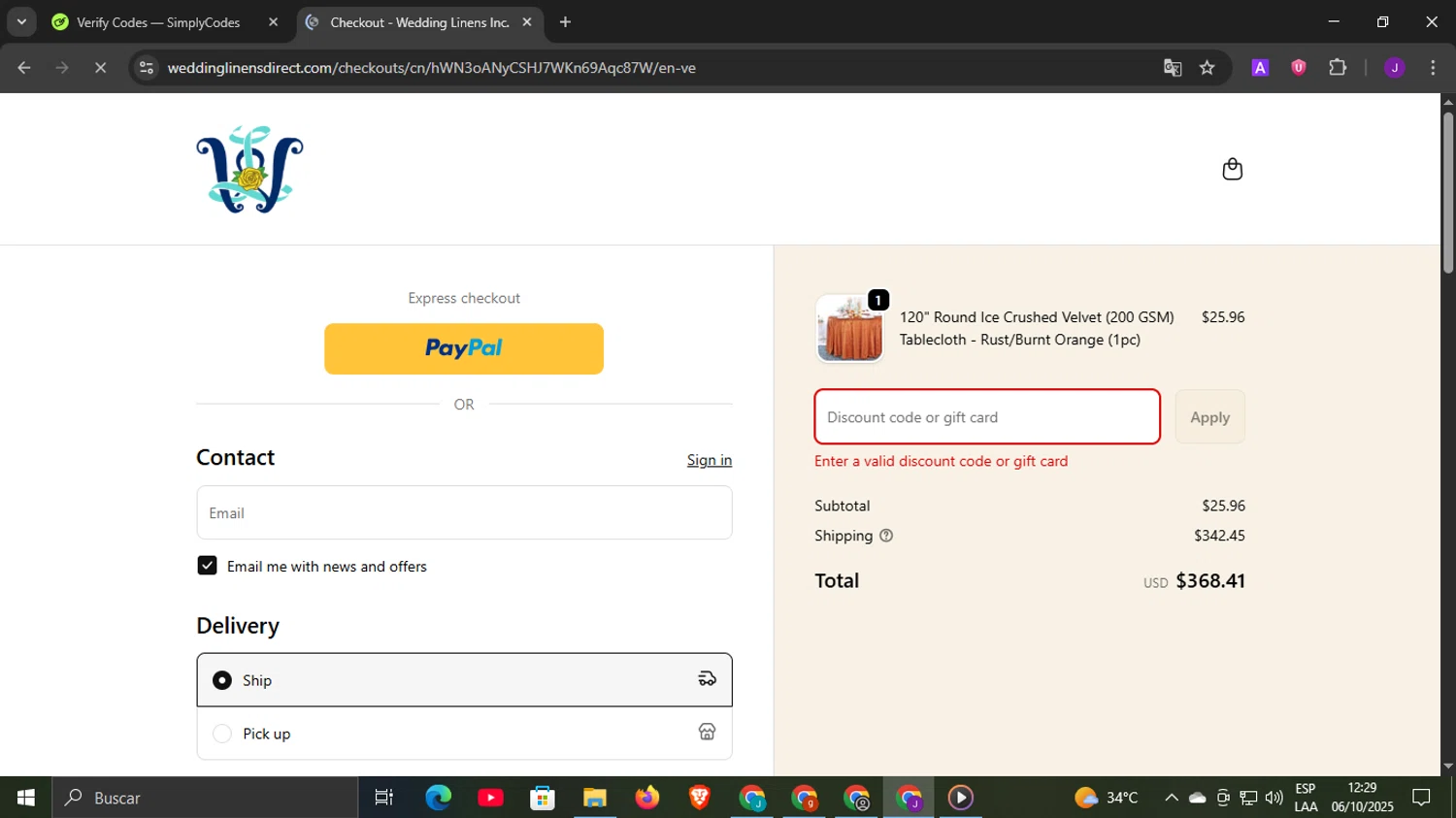Open the purple A extension
The height and width of the screenshot is (818, 1456).
pyautogui.click(x=1260, y=68)
